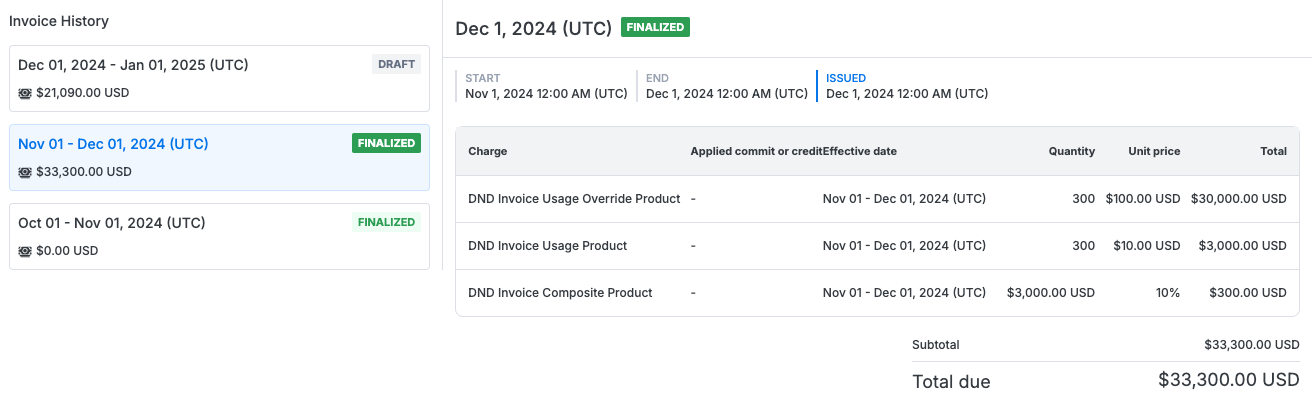Click money icon on Dec 01 draft invoice
This screenshot has height=405, width=1313.
(25, 93)
